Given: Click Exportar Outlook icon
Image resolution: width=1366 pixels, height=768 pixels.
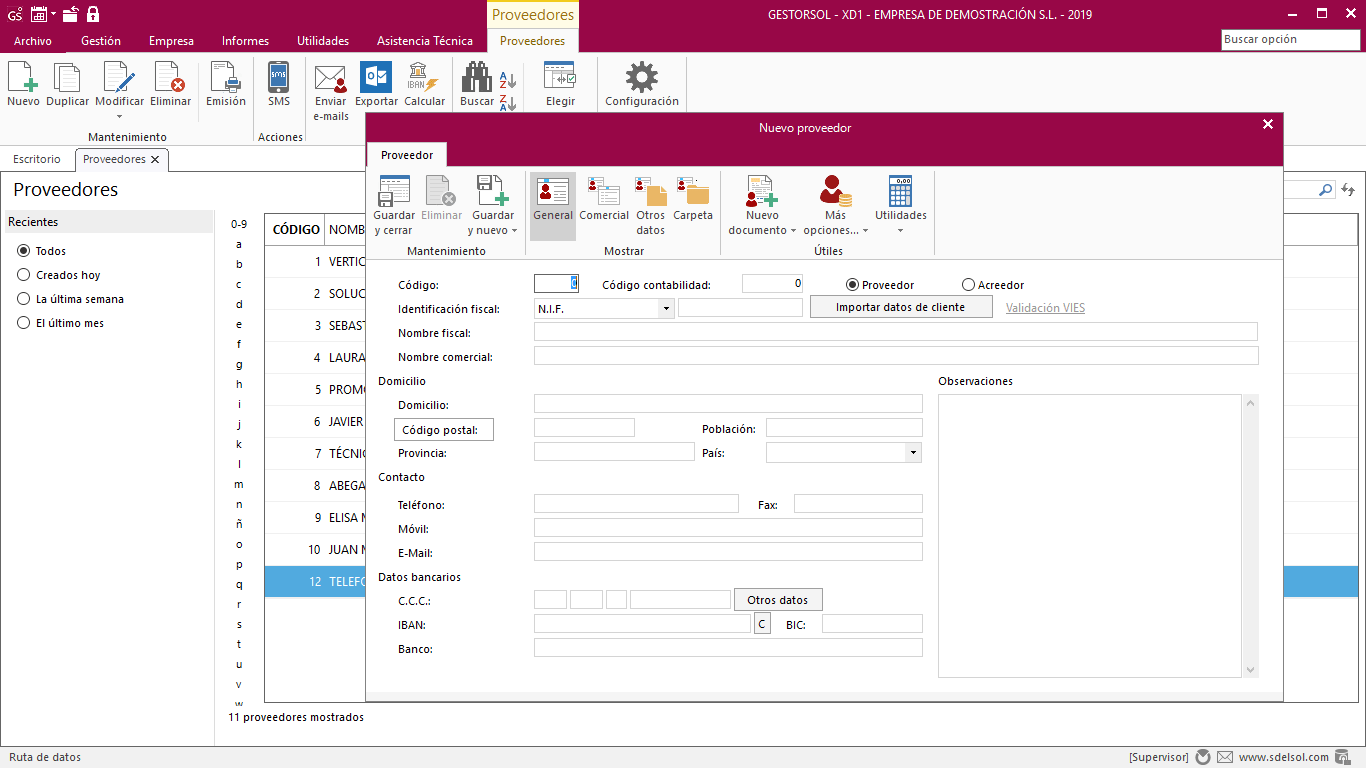Looking at the screenshot, I should click(376, 79).
